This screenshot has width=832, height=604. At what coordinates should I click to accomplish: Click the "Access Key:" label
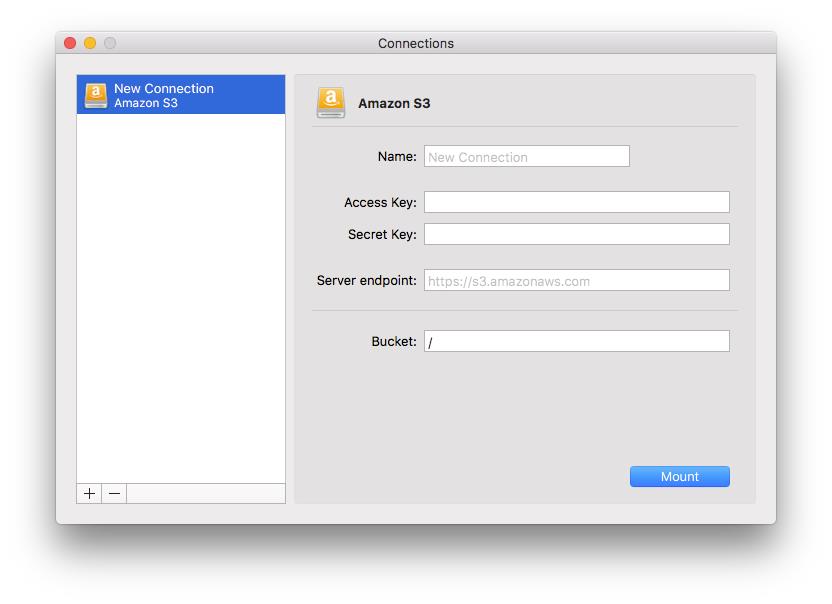380,202
